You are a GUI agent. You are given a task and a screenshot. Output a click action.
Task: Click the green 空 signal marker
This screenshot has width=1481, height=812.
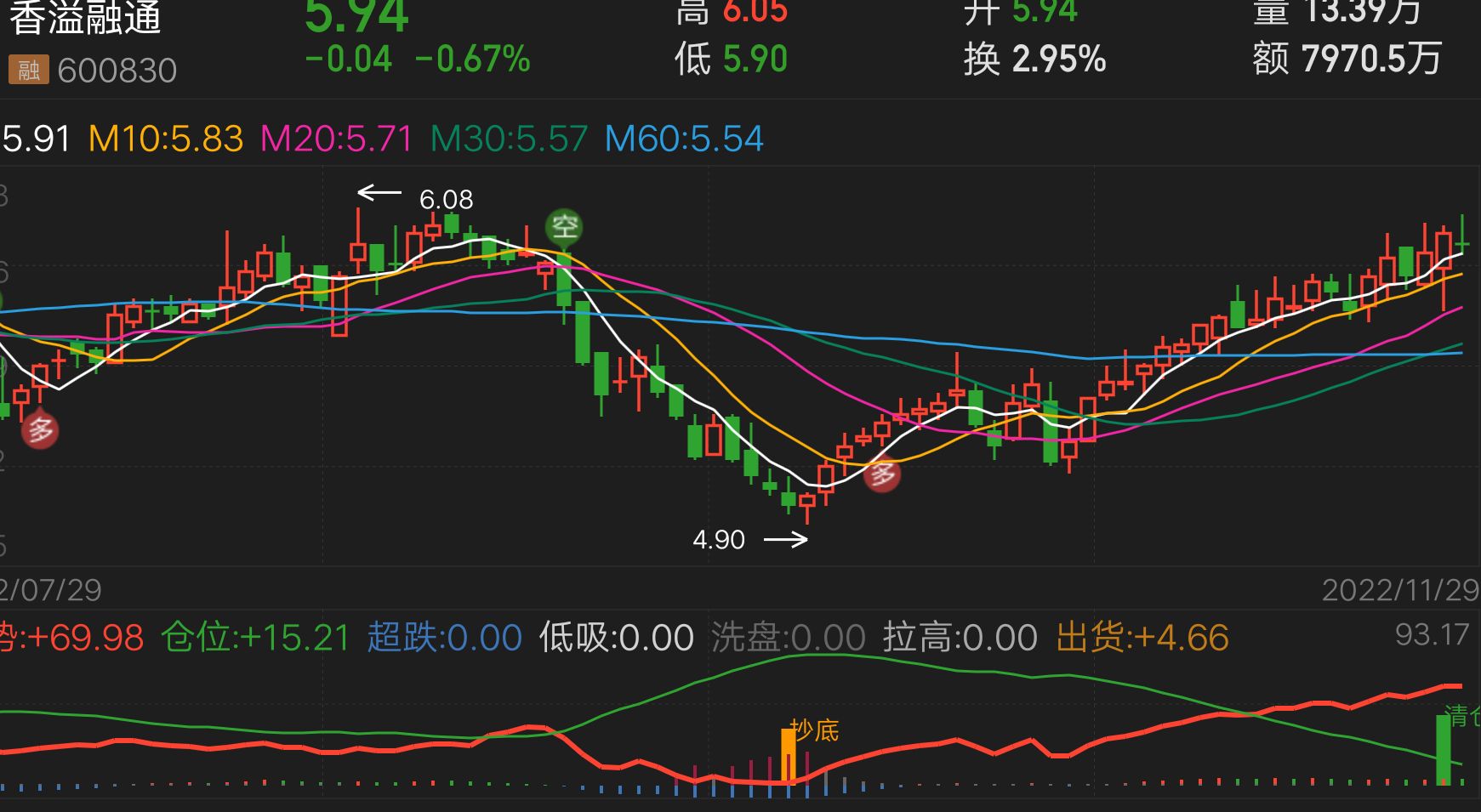tap(565, 227)
